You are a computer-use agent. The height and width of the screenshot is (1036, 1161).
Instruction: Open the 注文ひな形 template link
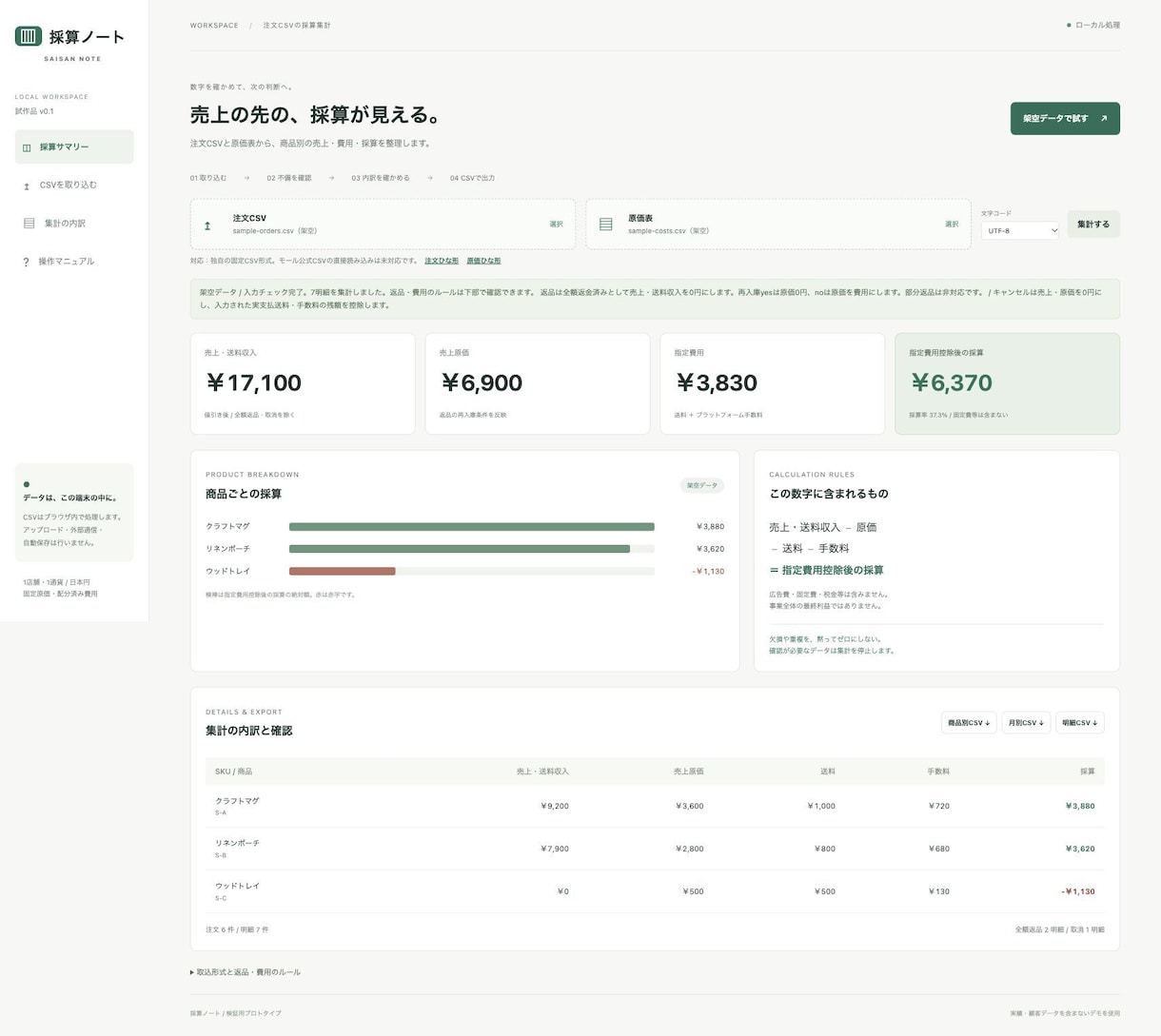coord(442,261)
